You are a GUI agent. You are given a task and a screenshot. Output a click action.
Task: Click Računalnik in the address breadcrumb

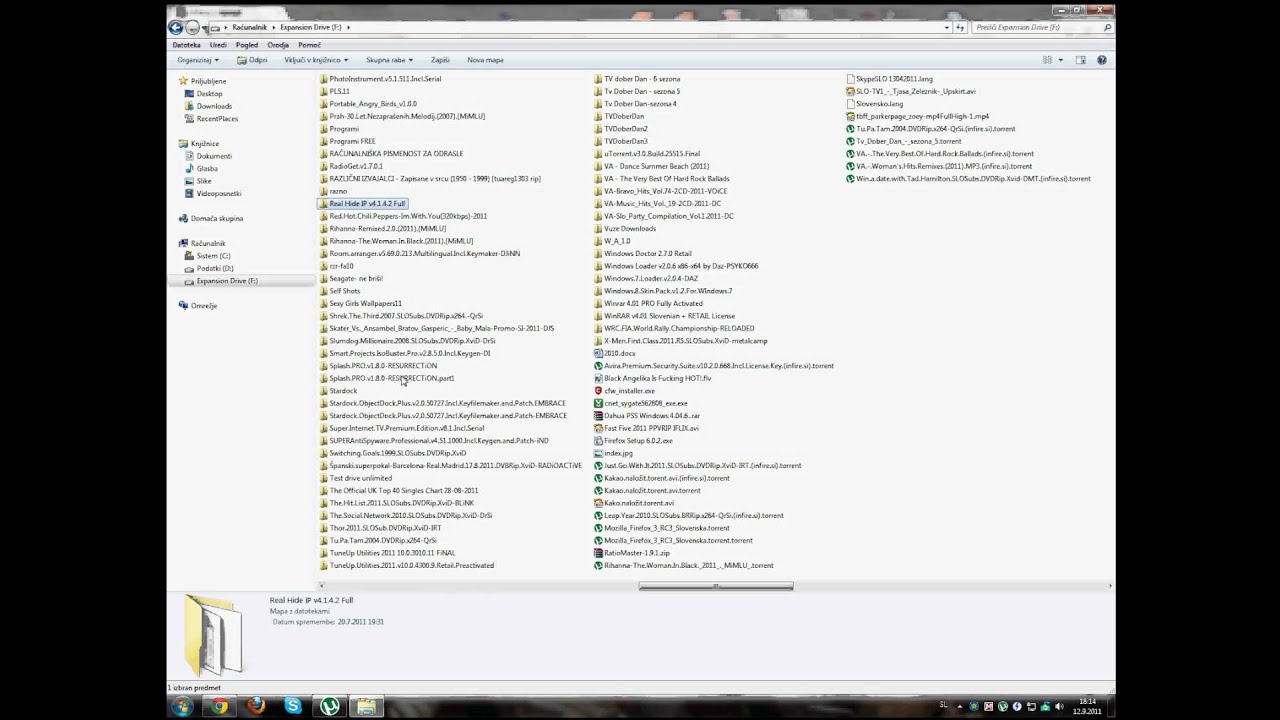tap(250, 27)
